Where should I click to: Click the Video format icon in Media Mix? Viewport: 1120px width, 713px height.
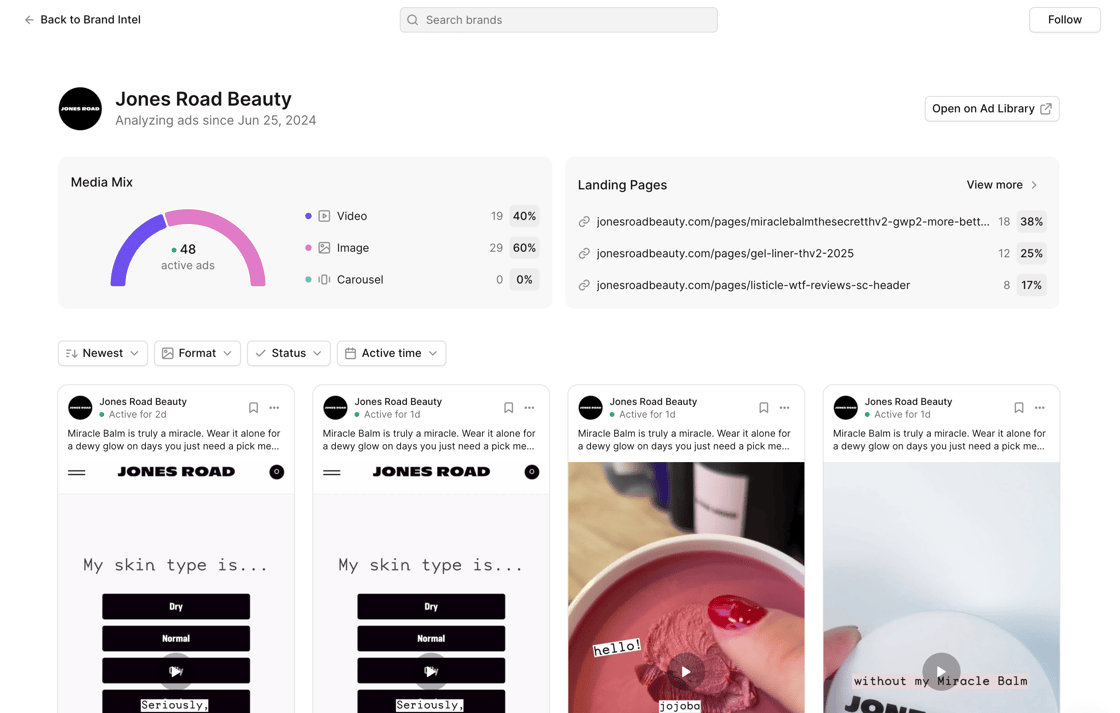[x=324, y=216]
